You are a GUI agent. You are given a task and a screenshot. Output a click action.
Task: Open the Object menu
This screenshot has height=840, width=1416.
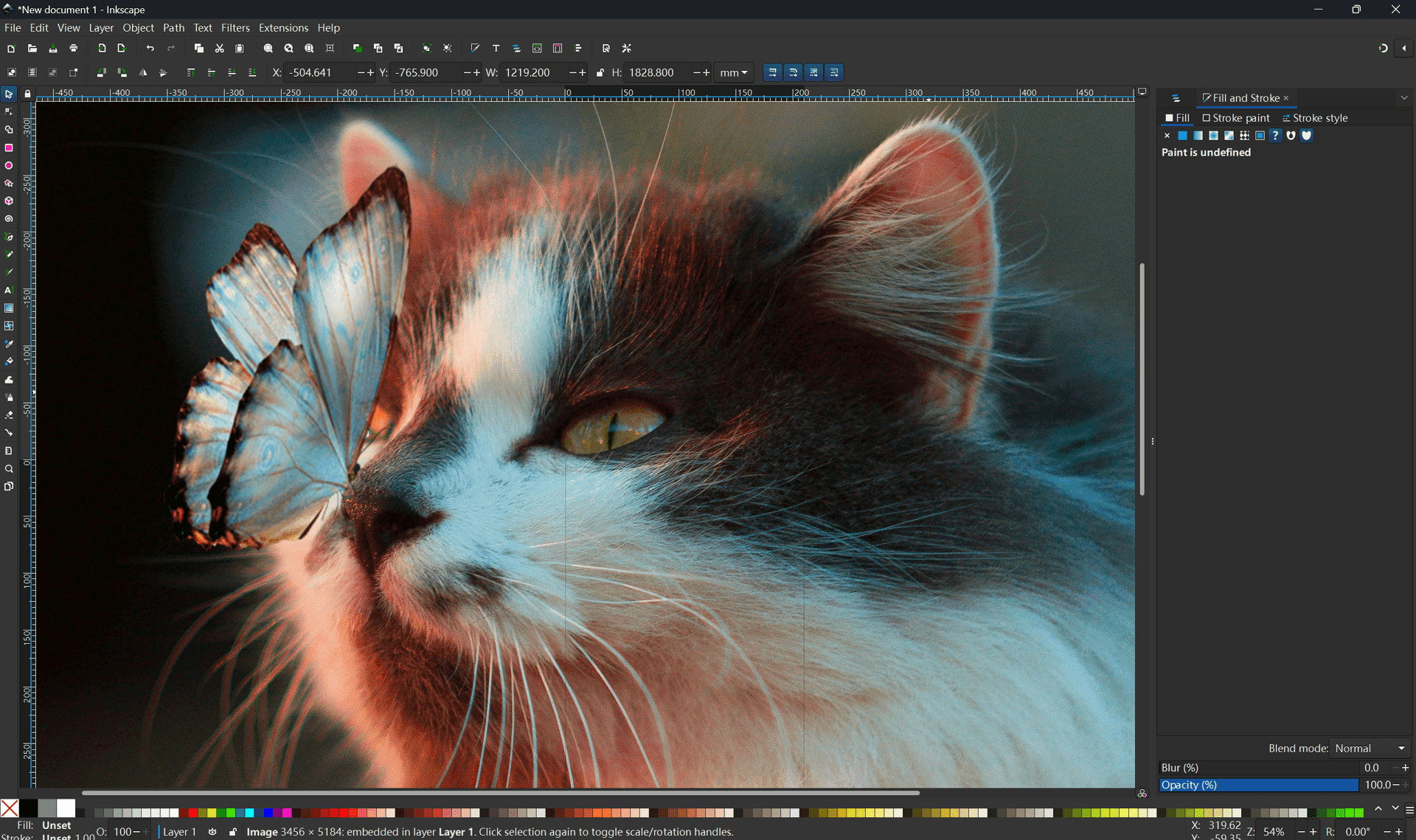pos(138,27)
